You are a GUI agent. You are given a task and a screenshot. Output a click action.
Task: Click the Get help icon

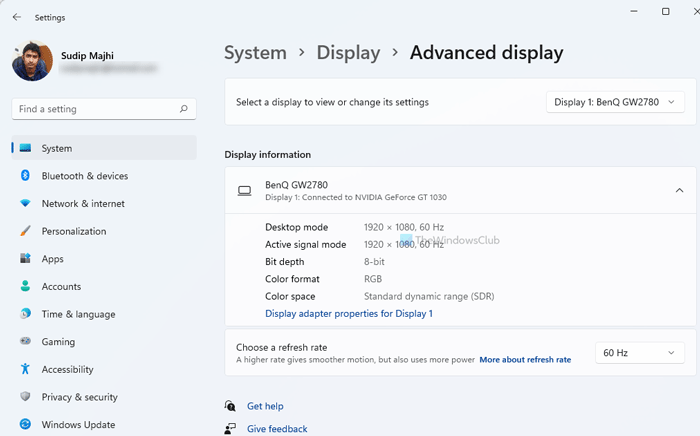231,406
